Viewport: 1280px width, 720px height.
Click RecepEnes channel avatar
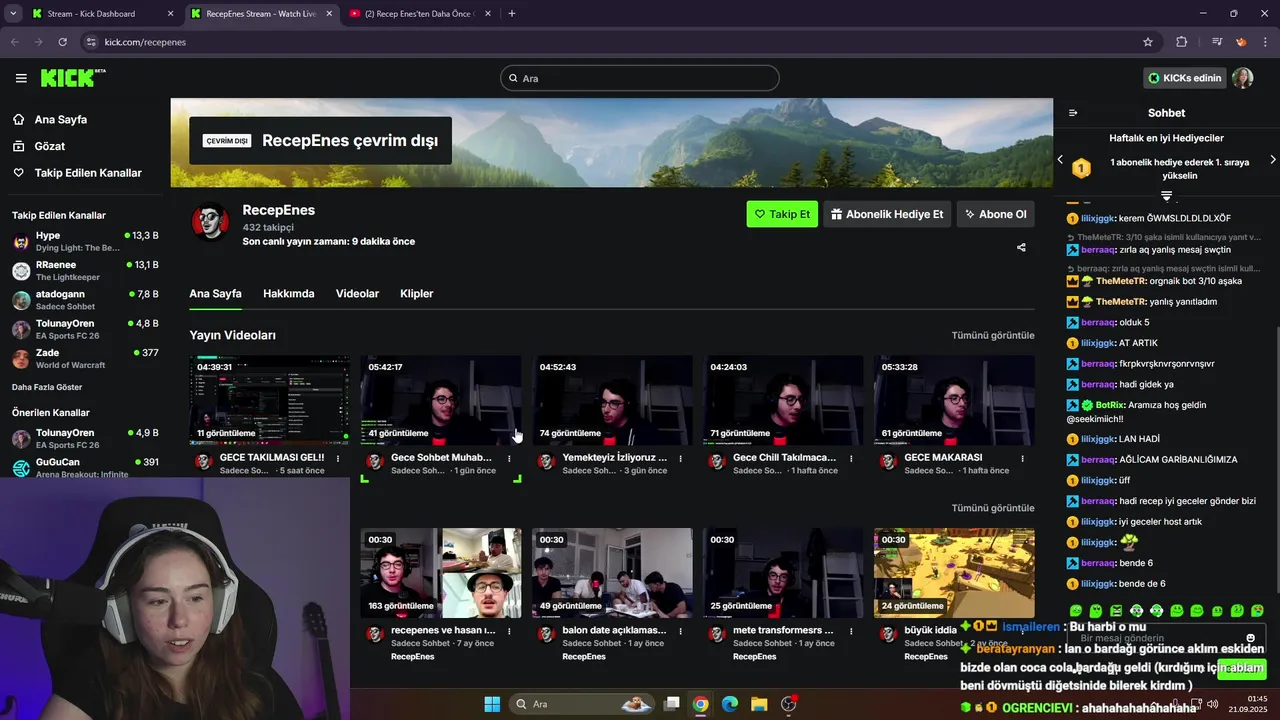[210, 222]
